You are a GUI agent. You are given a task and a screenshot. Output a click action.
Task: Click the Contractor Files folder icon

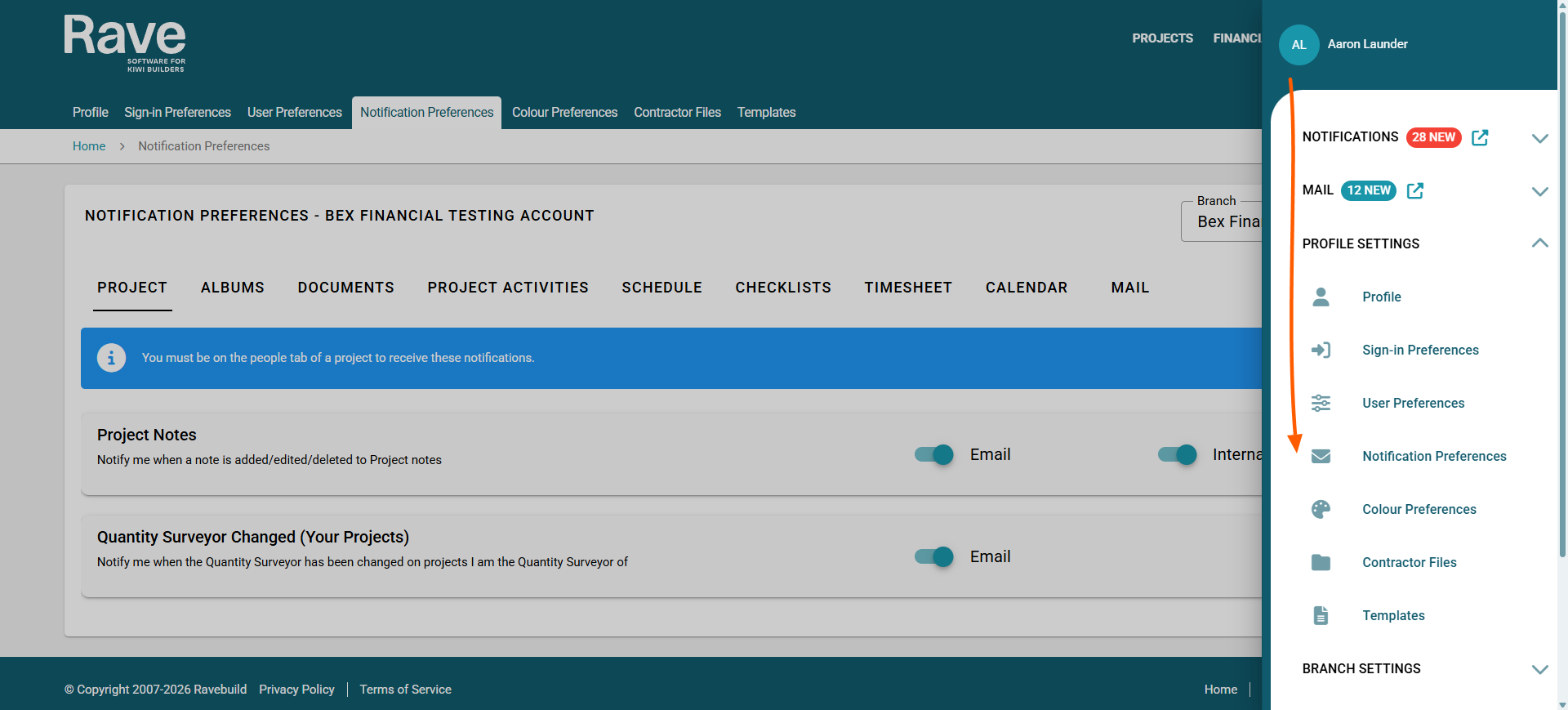pyautogui.click(x=1321, y=562)
